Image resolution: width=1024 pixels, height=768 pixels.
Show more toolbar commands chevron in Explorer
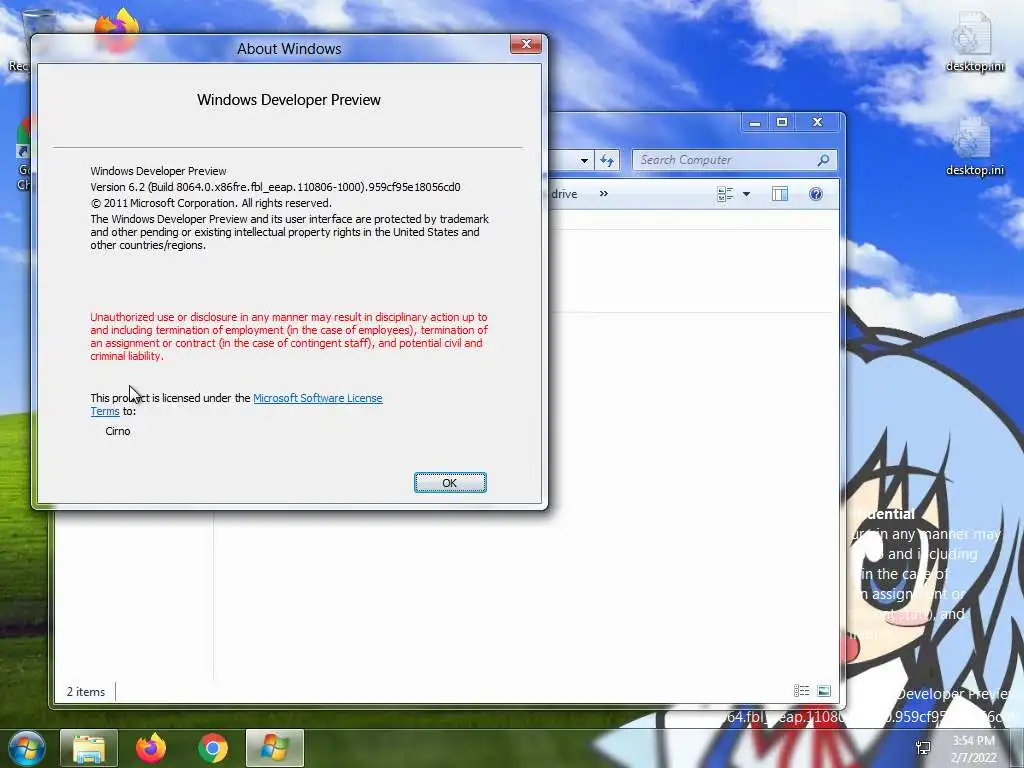(x=603, y=194)
